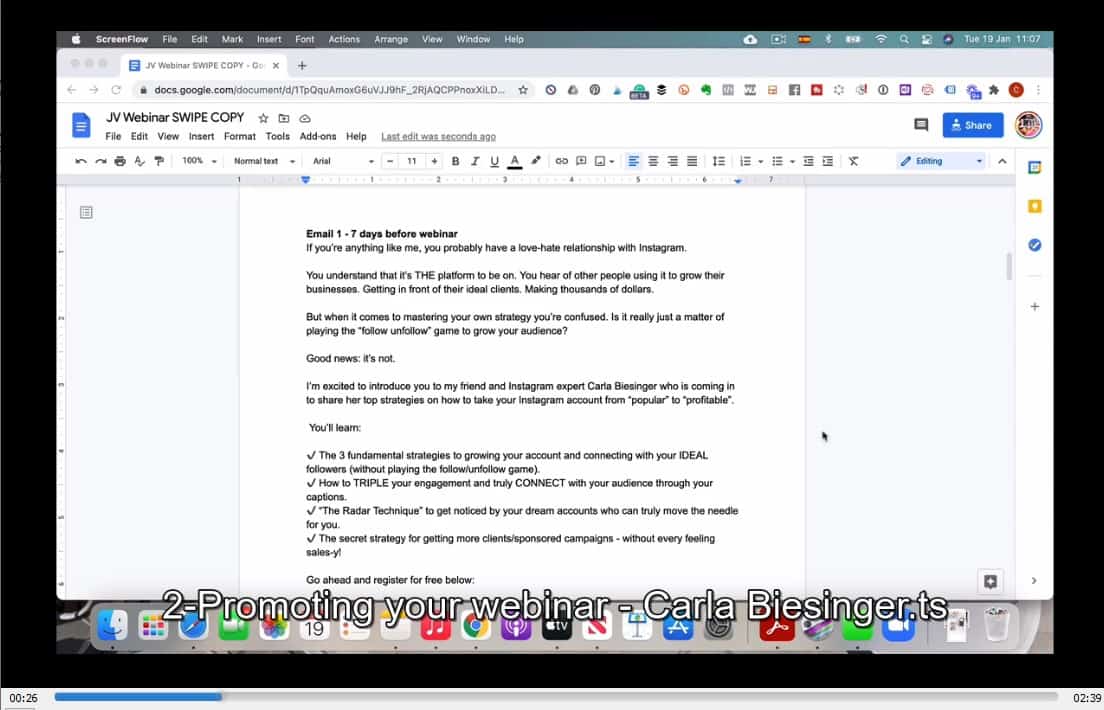This screenshot has width=1104, height=710.
Task: Toggle bold formatting
Action: pos(456,161)
